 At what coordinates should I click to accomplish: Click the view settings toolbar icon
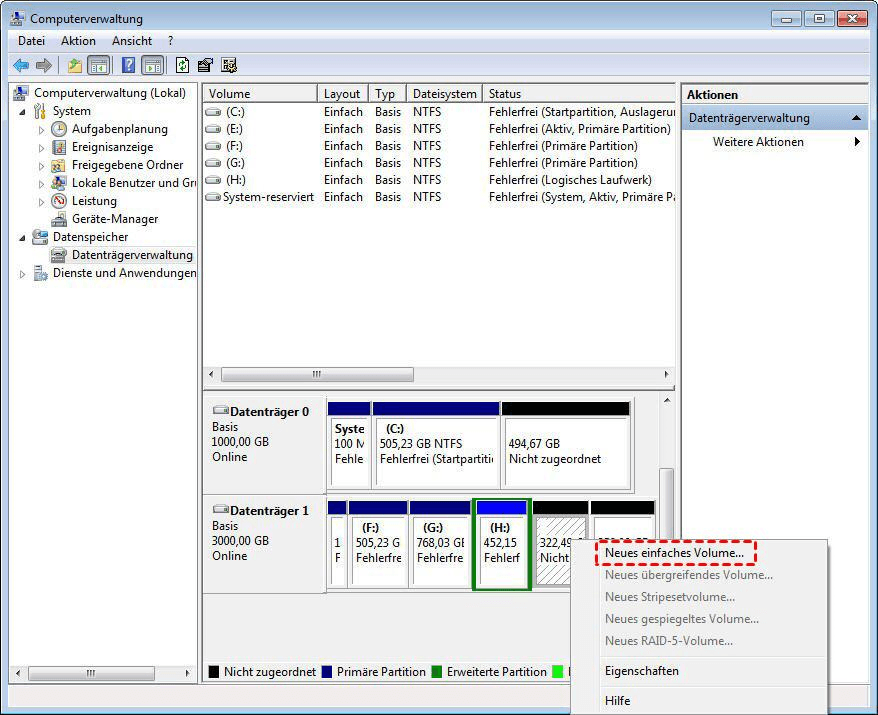click(x=228, y=66)
